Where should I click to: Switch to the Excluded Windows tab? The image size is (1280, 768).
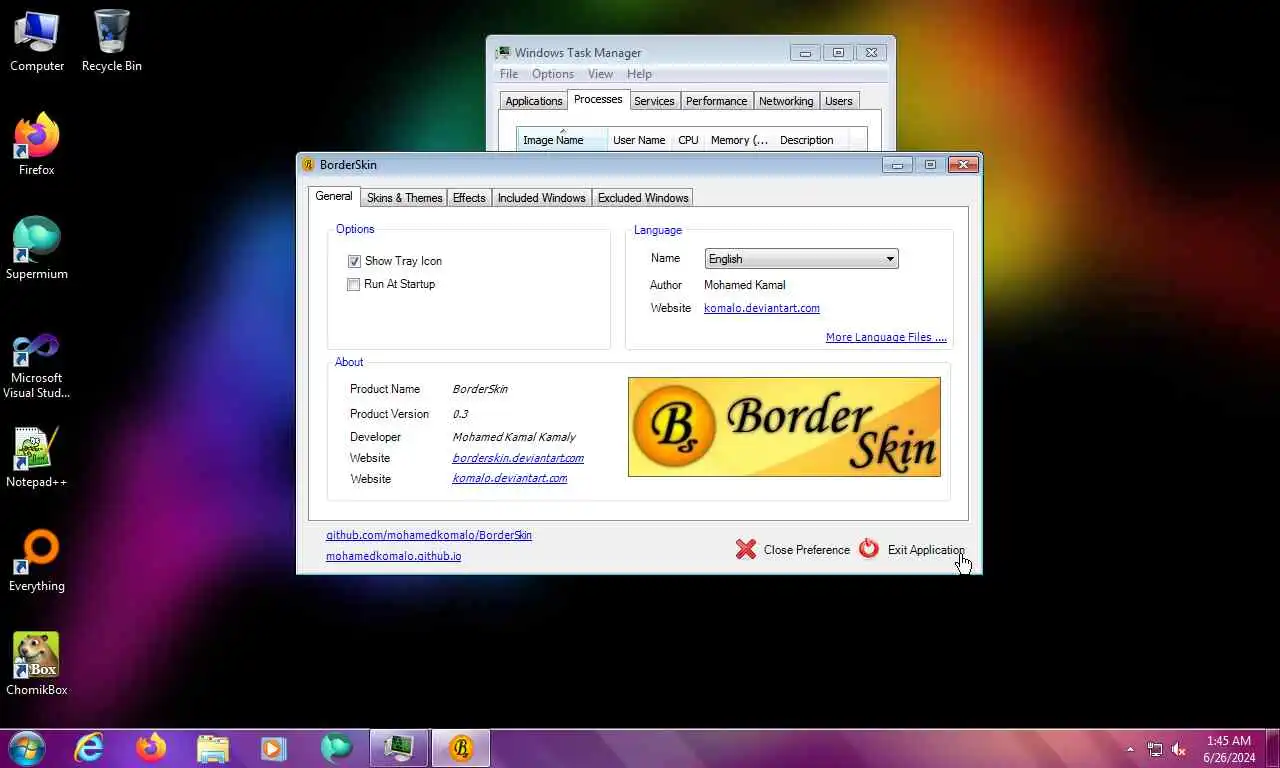tap(643, 198)
